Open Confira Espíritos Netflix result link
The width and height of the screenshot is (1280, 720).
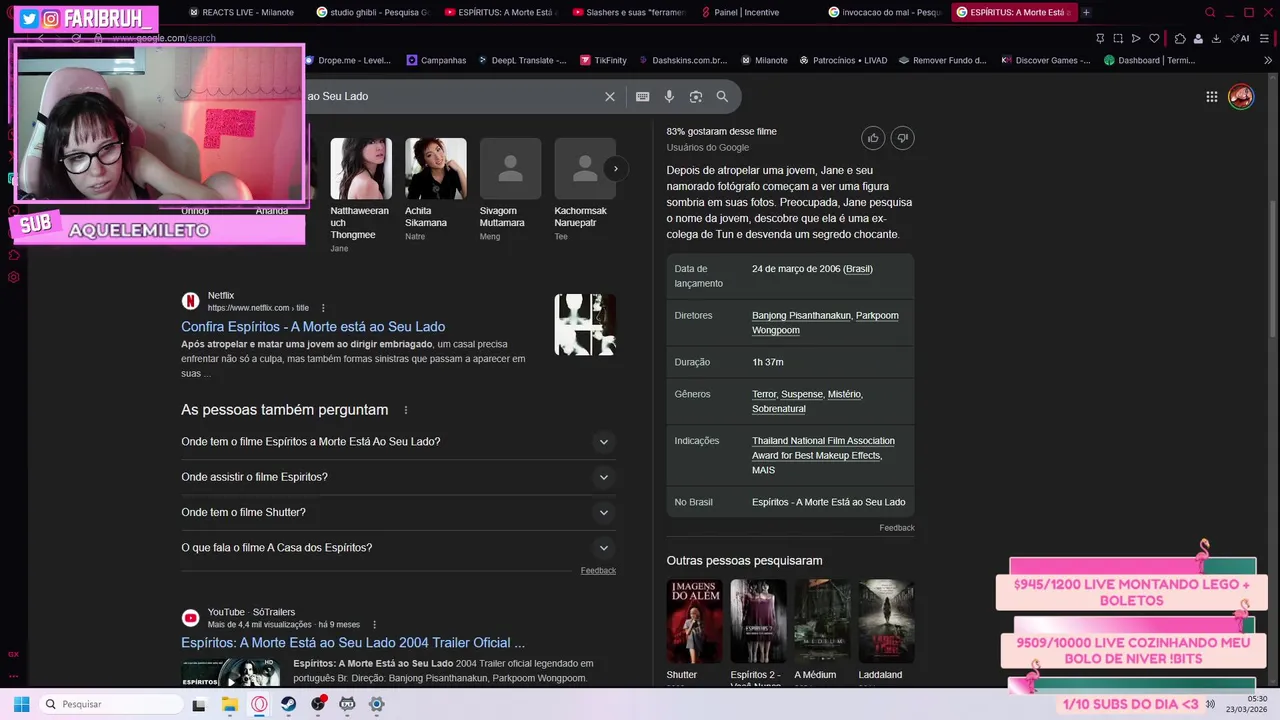tap(313, 327)
